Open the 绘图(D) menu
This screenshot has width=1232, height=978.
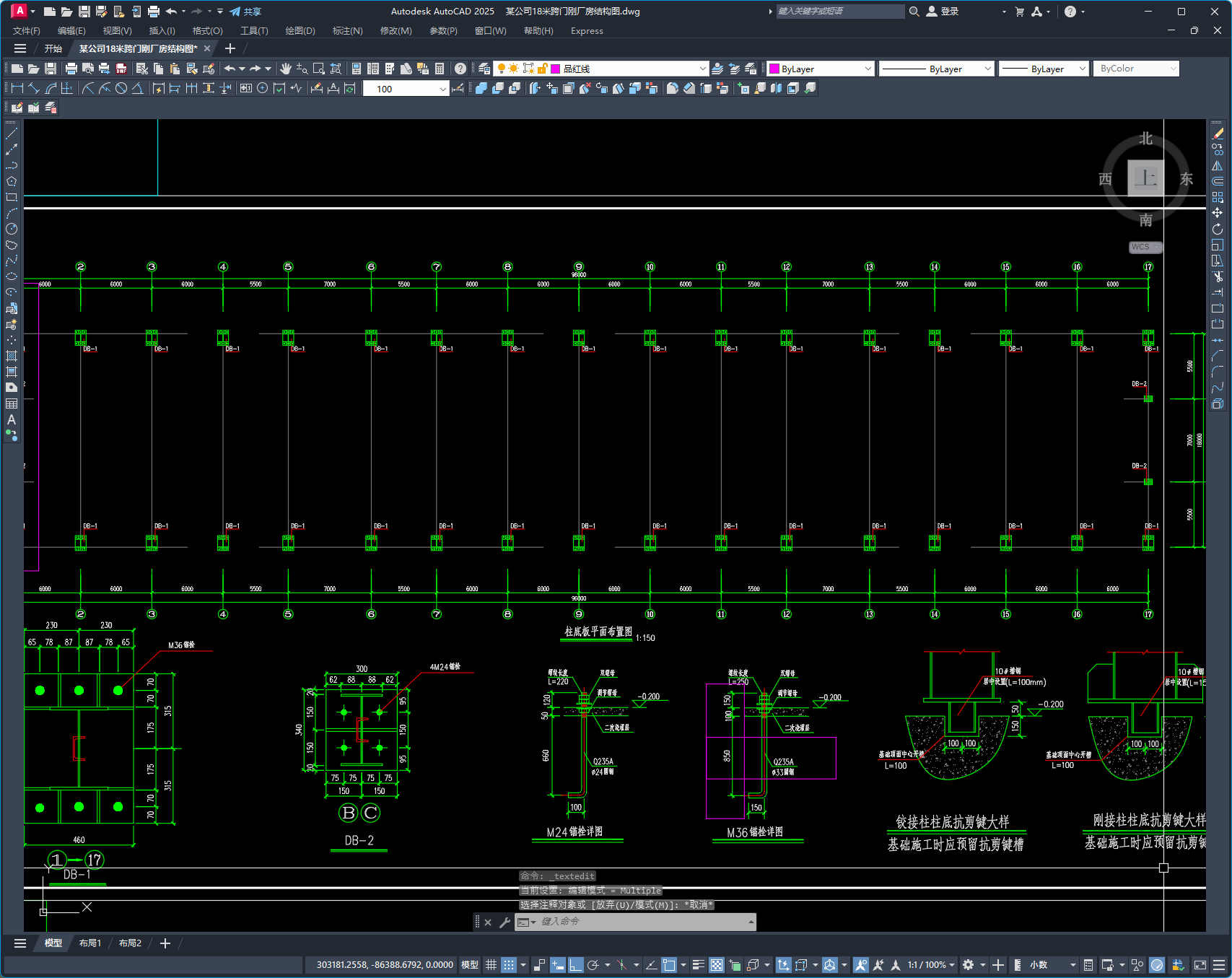point(300,31)
